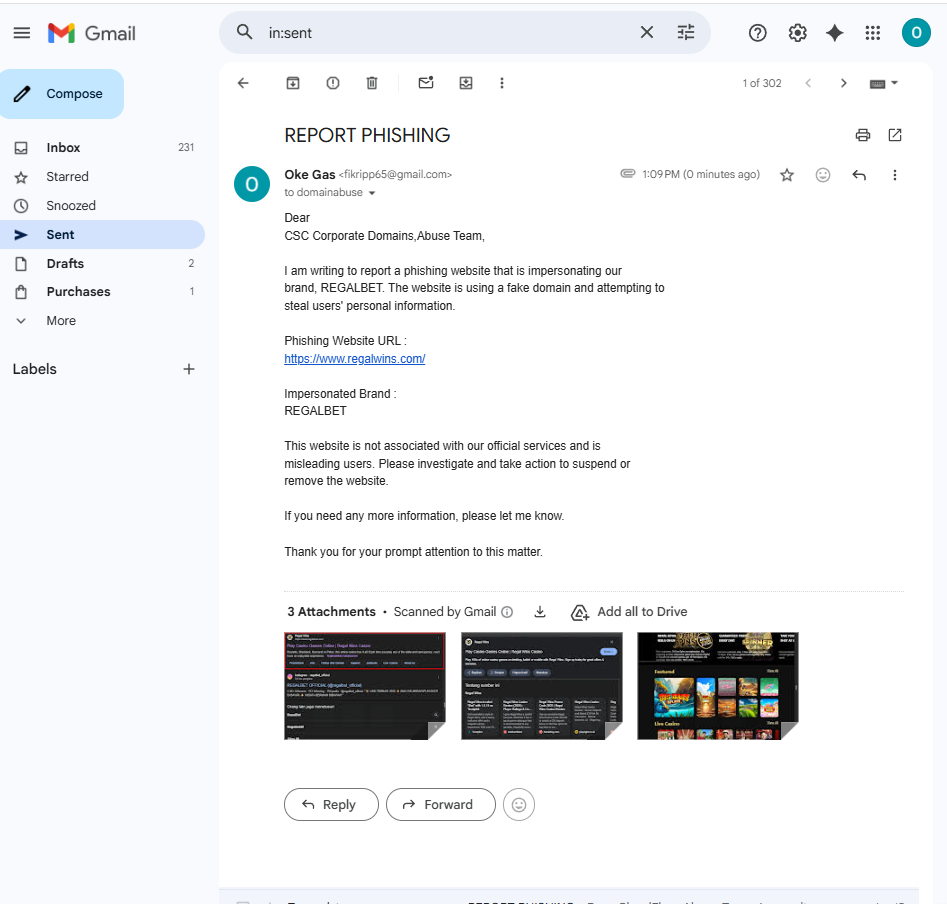Click the Gmail logo

point(92,33)
